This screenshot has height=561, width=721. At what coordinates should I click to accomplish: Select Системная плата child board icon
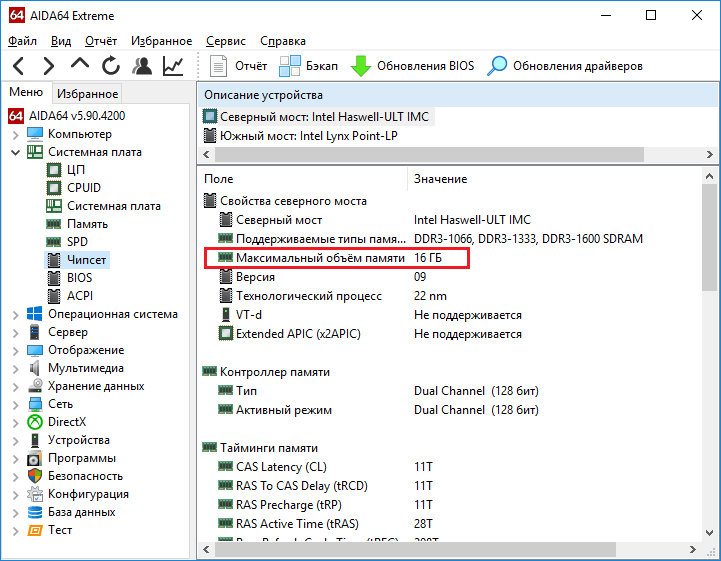[54, 206]
